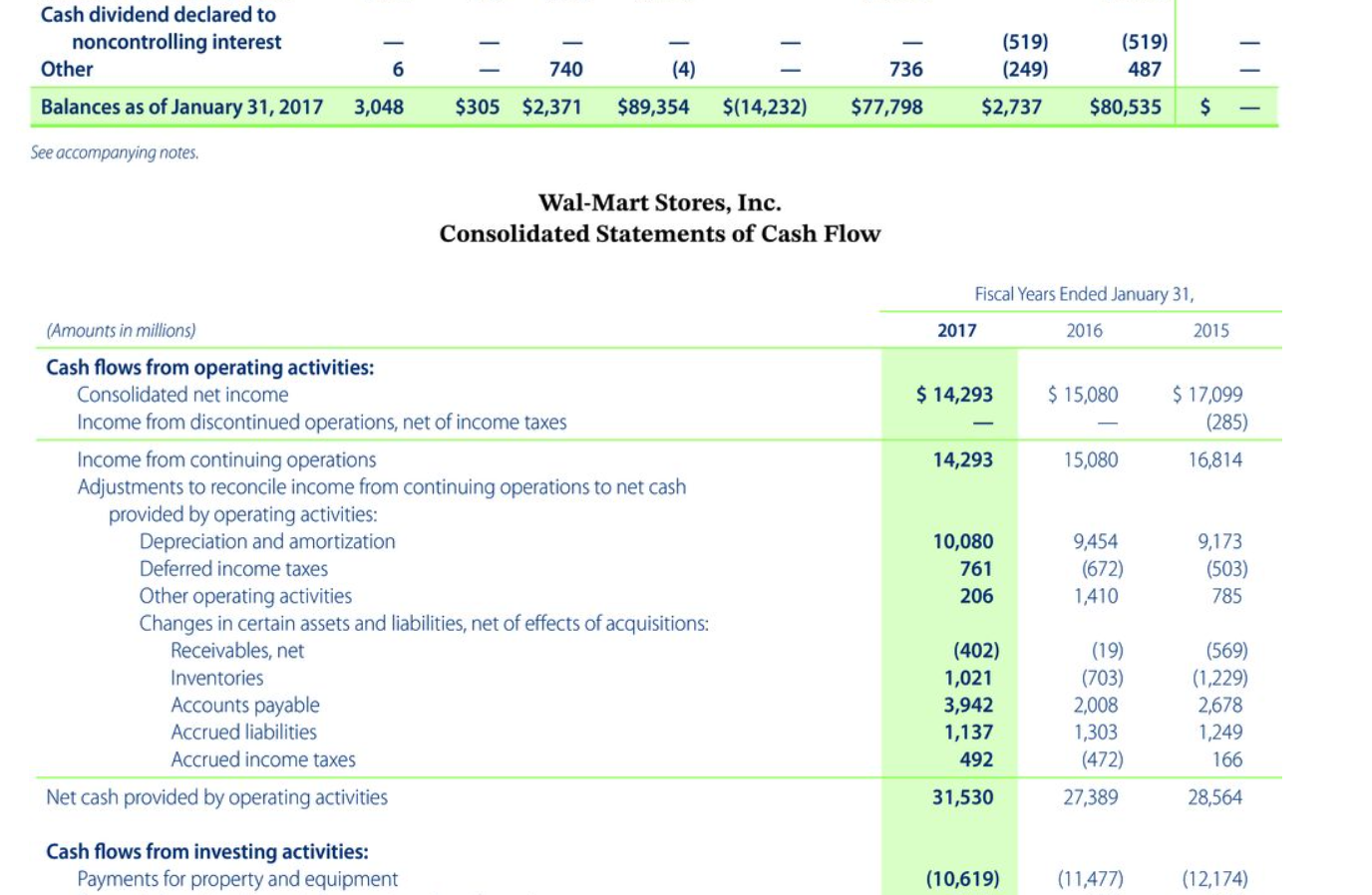Click the Fiscal Years Ended January 31 header
The image size is (1372, 895).
click(x=1086, y=293)
